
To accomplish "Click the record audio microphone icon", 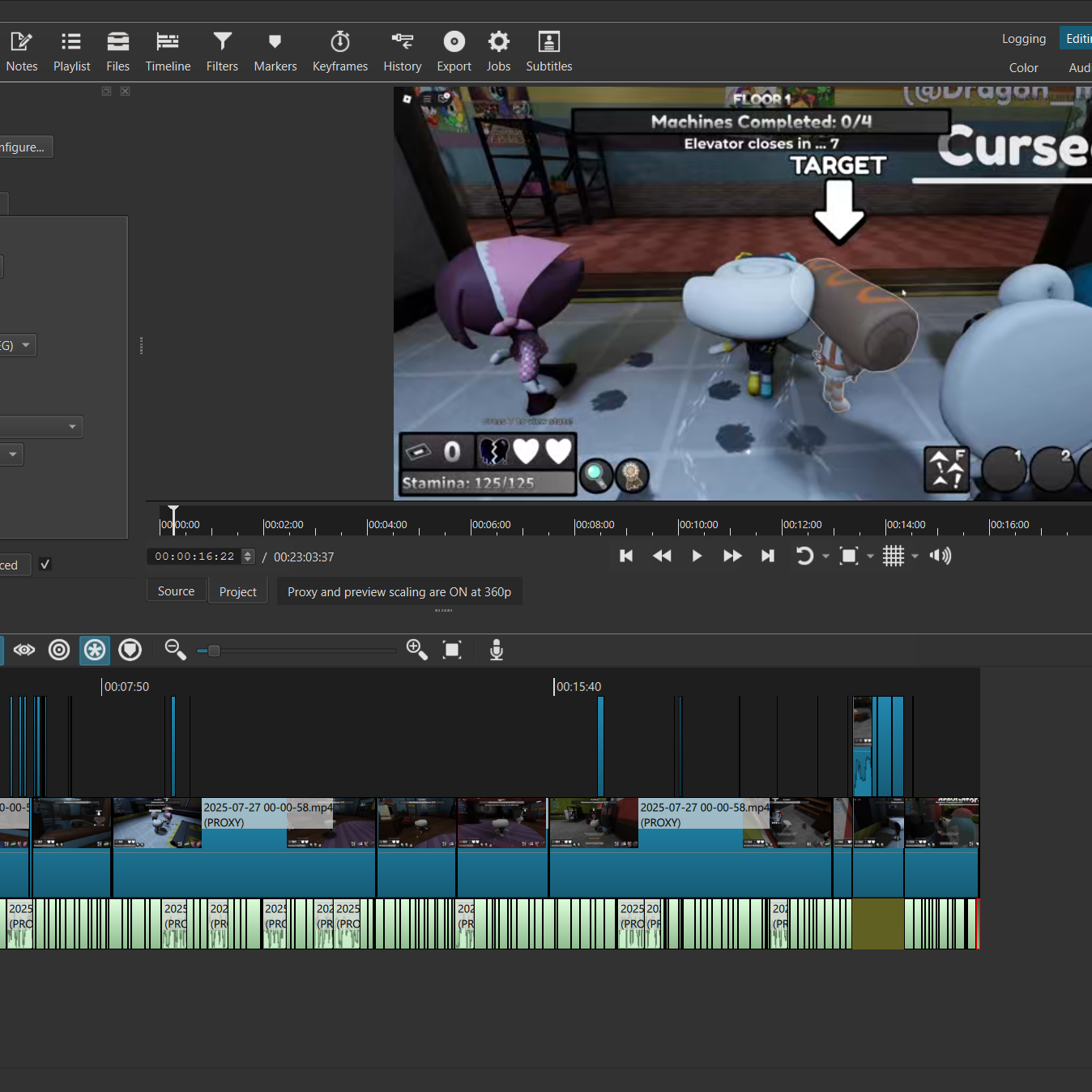I will [497, 650].
